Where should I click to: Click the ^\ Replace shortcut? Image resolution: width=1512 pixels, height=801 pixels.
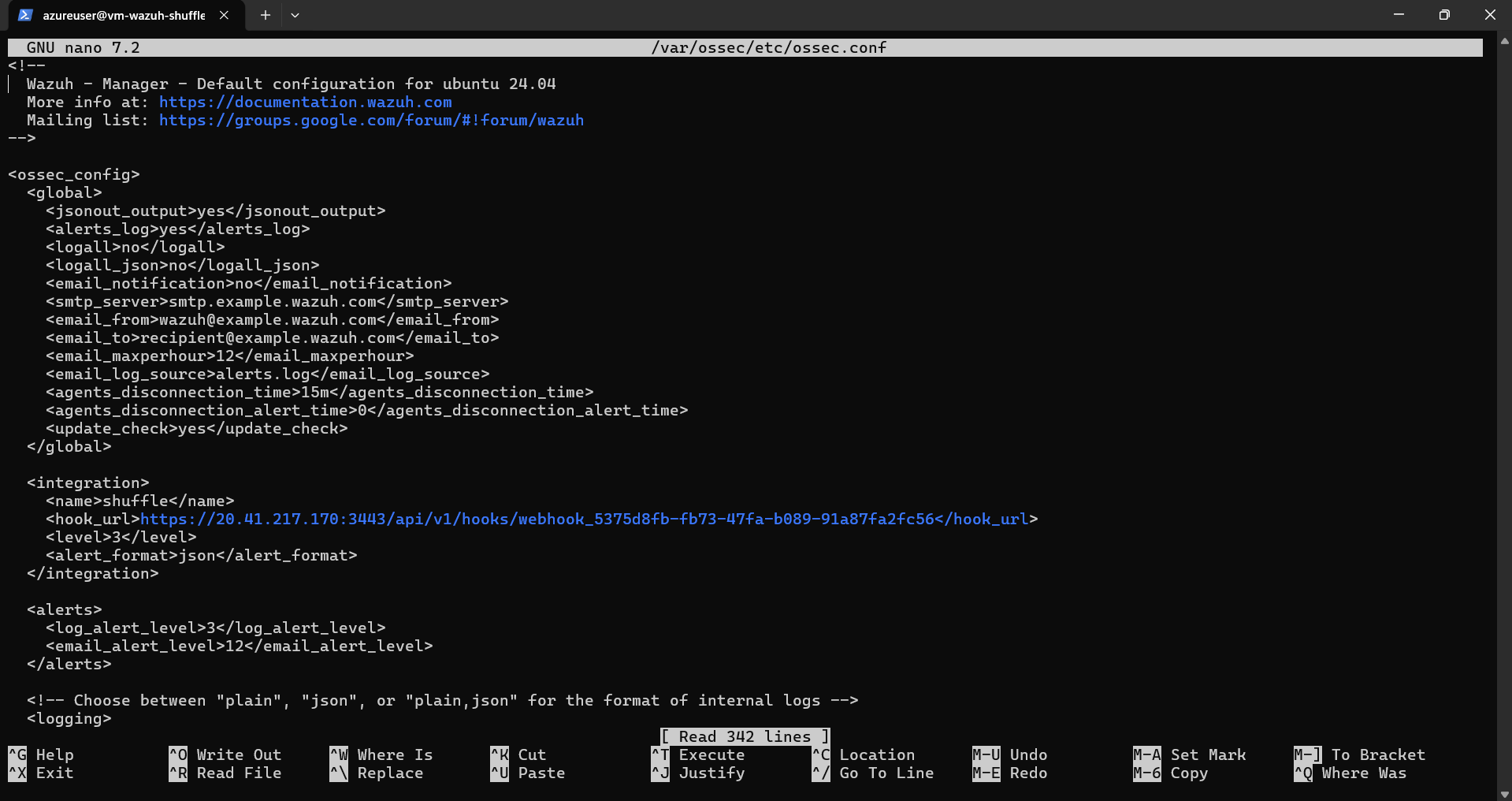[377, 773]
